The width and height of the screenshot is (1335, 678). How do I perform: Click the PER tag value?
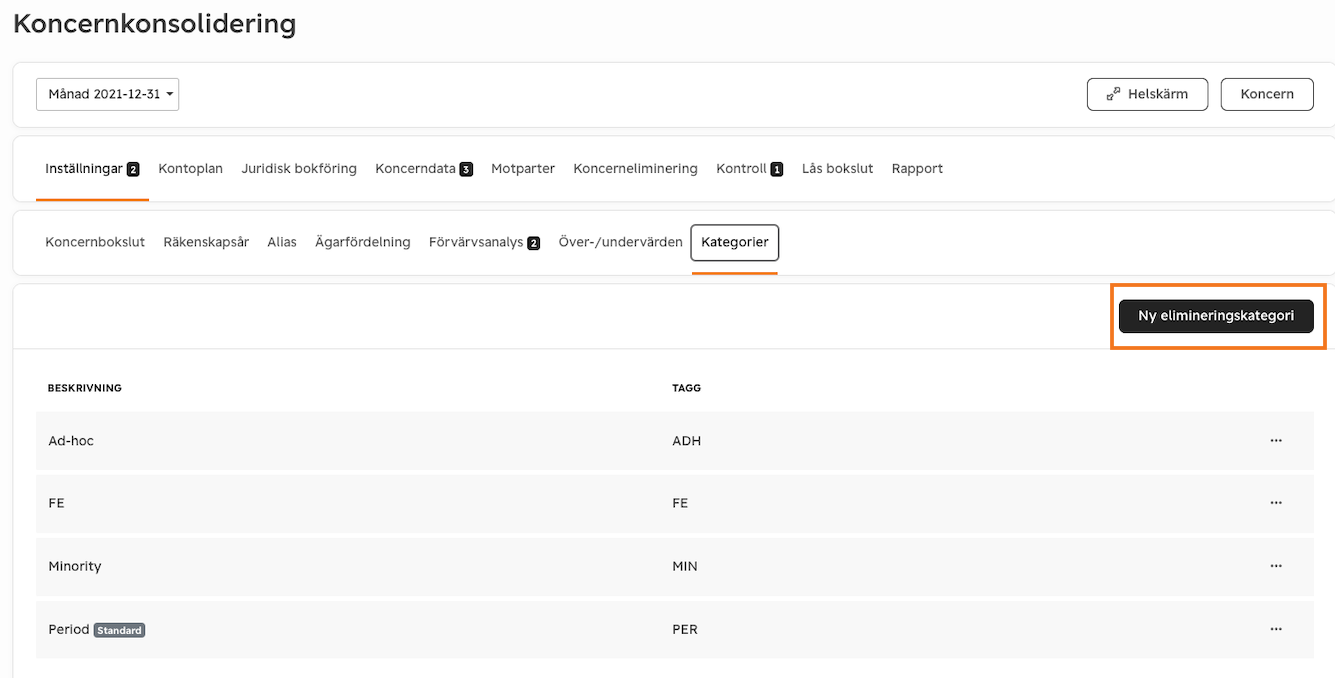(685, 629)
